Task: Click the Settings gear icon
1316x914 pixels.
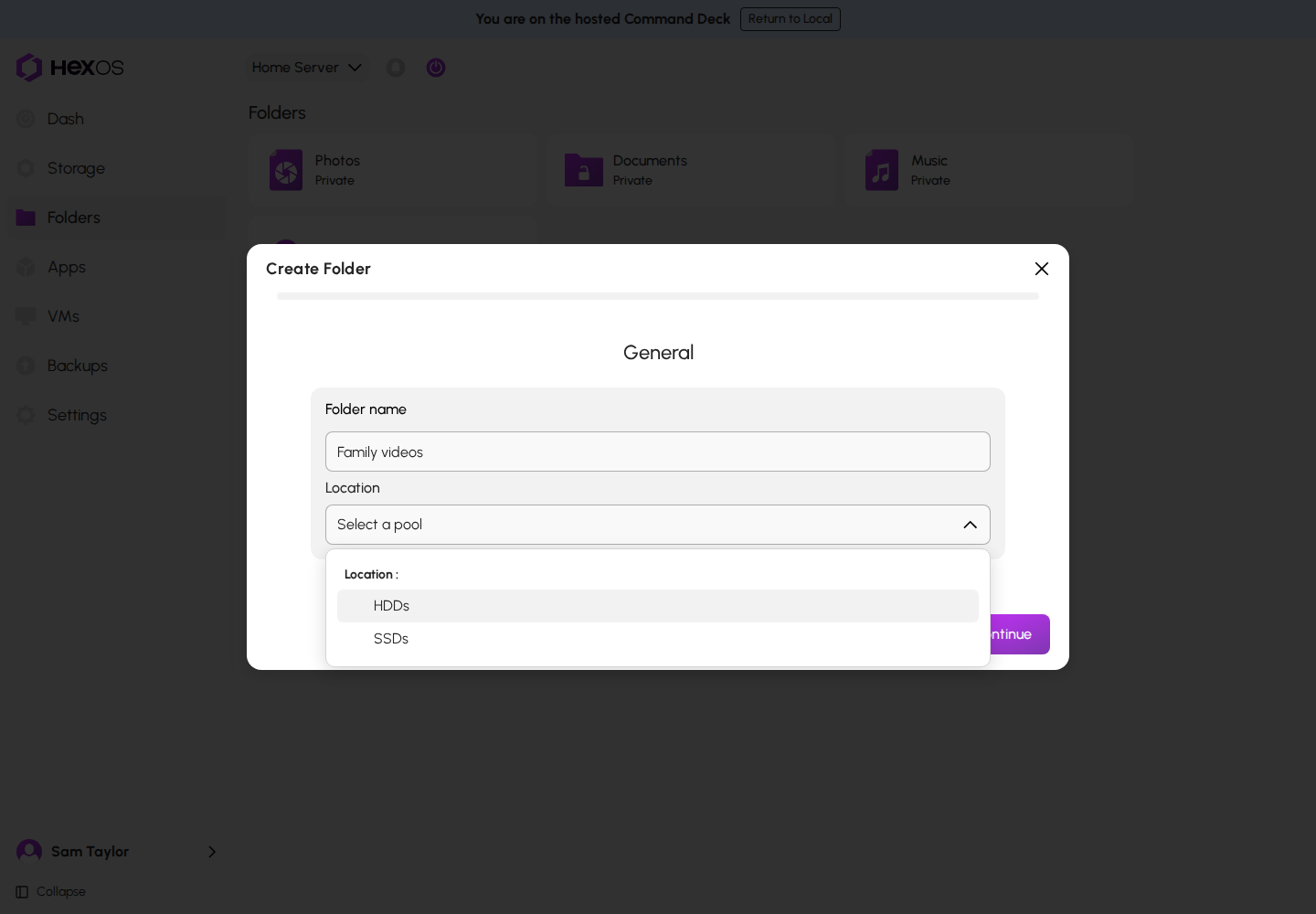Action: pyautogui.click(x=26, y=415)
